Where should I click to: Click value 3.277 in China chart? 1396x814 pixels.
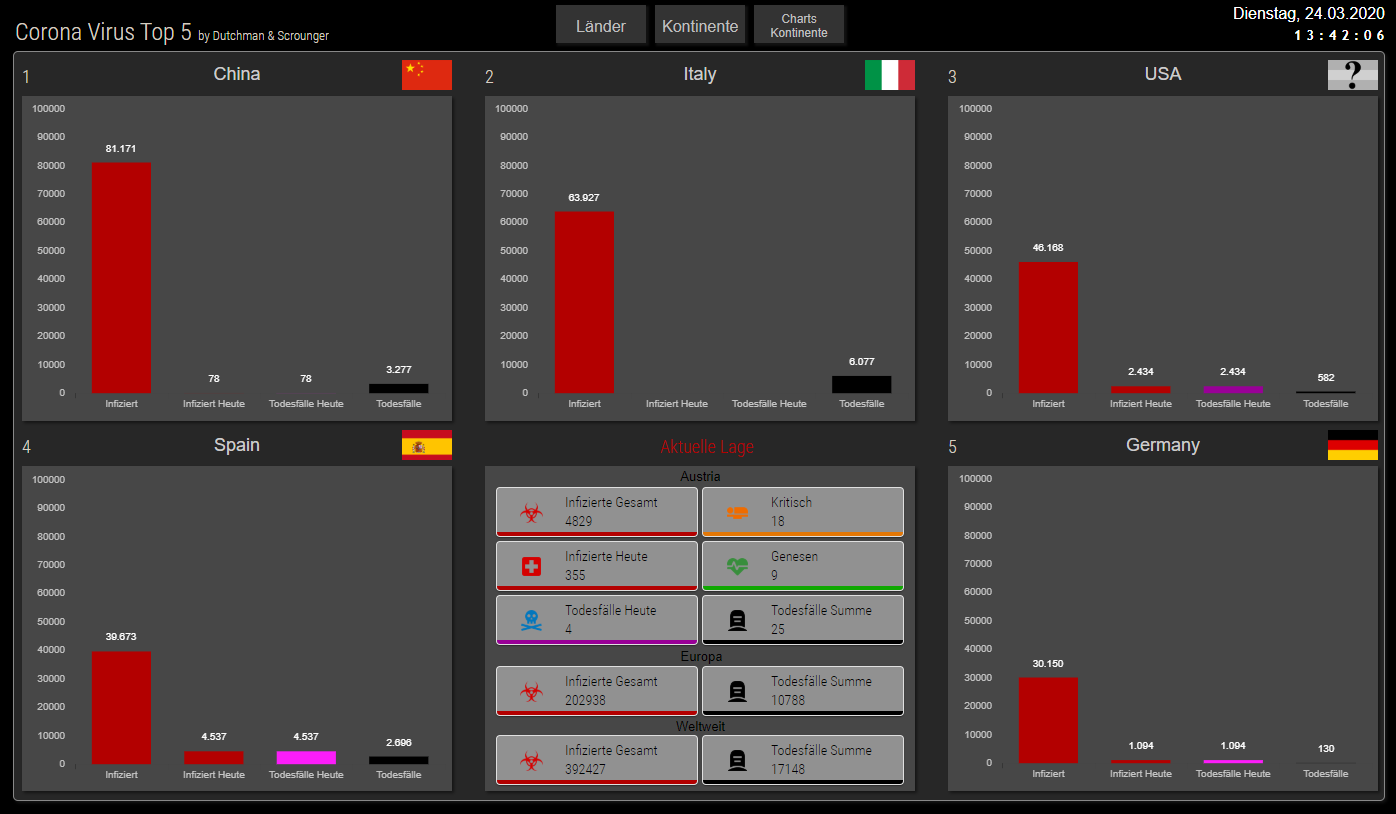coord(398,370)
